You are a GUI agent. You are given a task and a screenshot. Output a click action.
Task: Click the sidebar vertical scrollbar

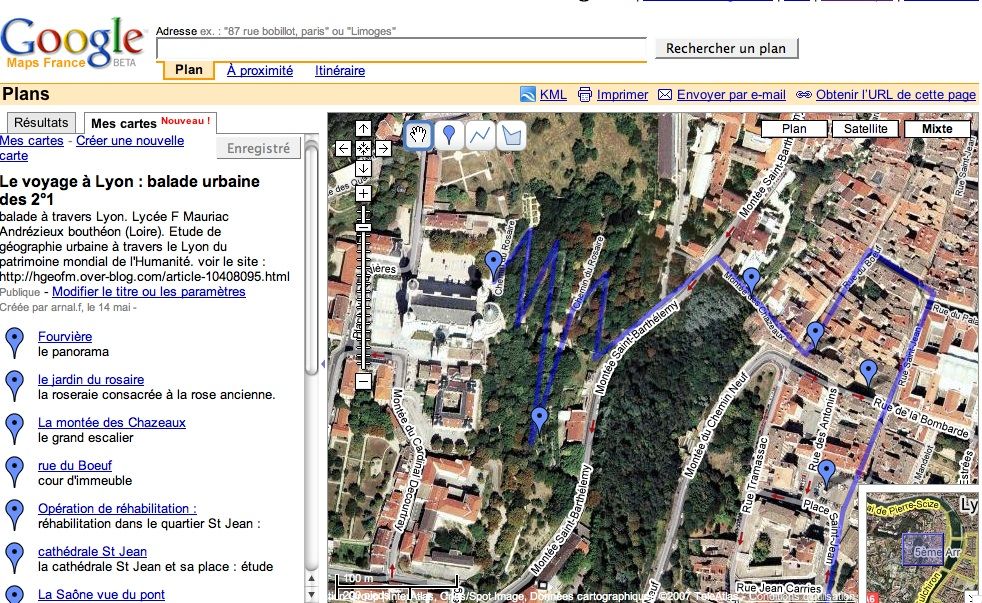(312, 260)
